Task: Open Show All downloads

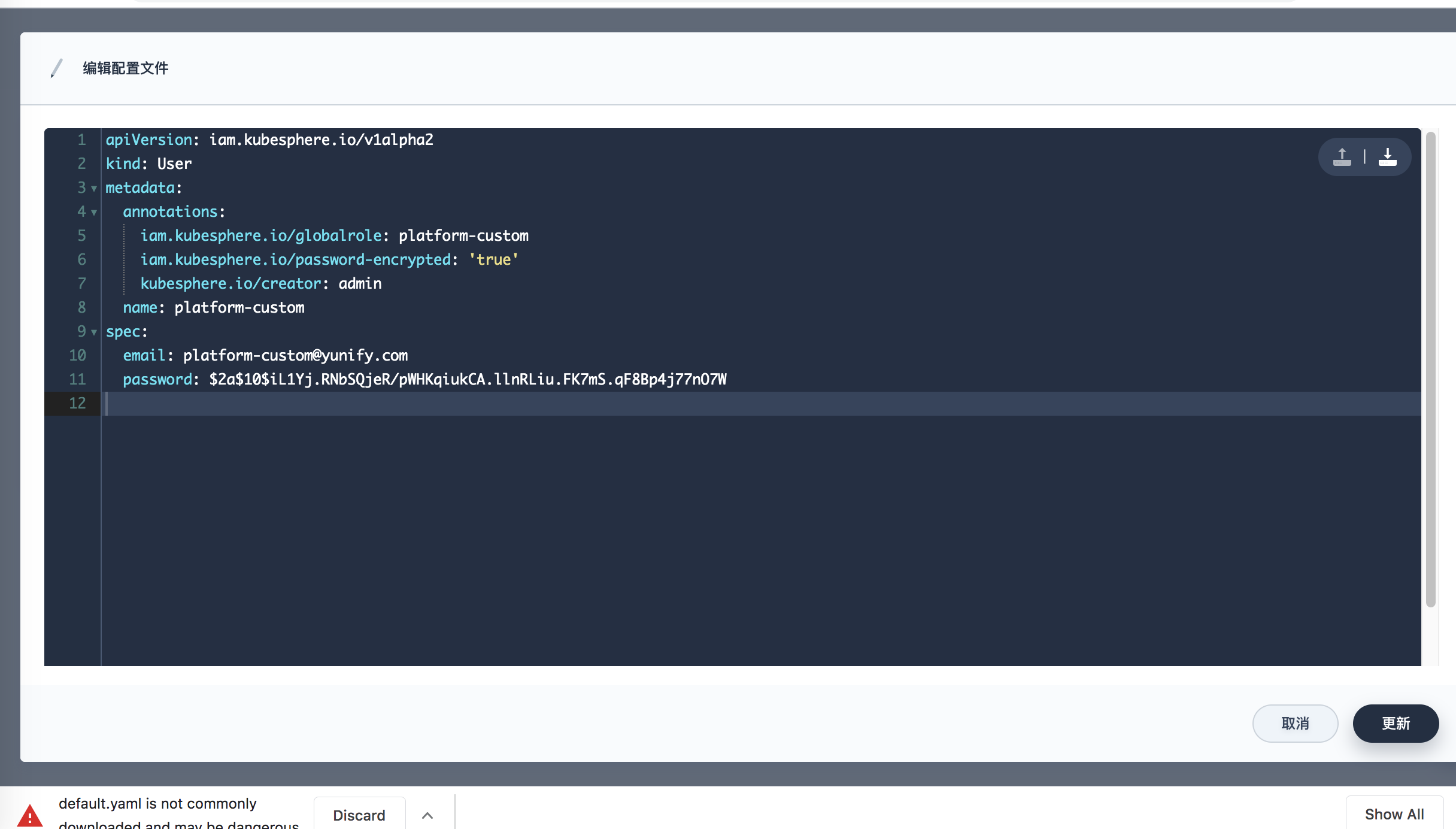Action: 1394,813
